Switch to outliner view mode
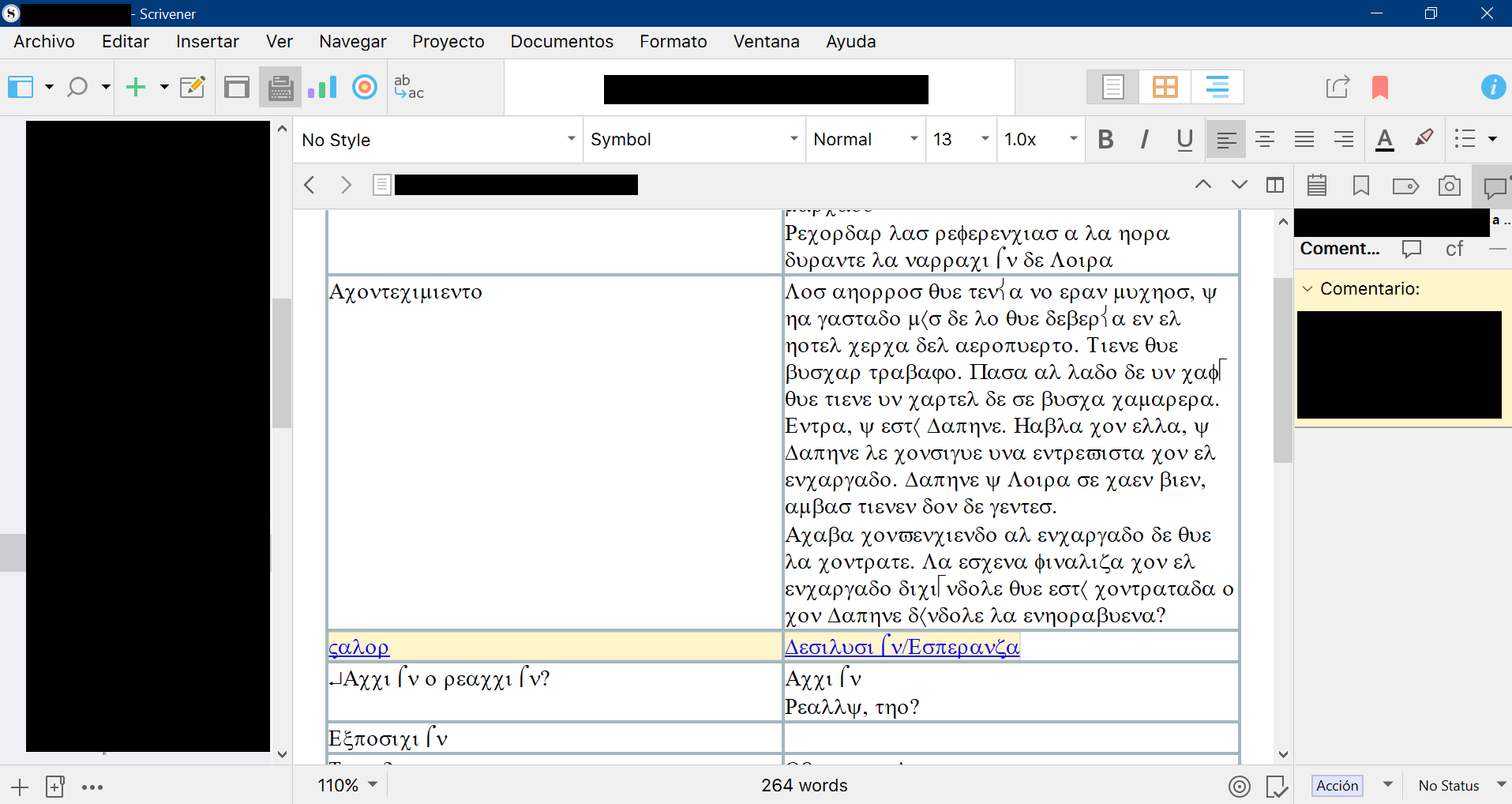The height and width of the screenshot is (804, 1512). click(x=1217, y=87)
